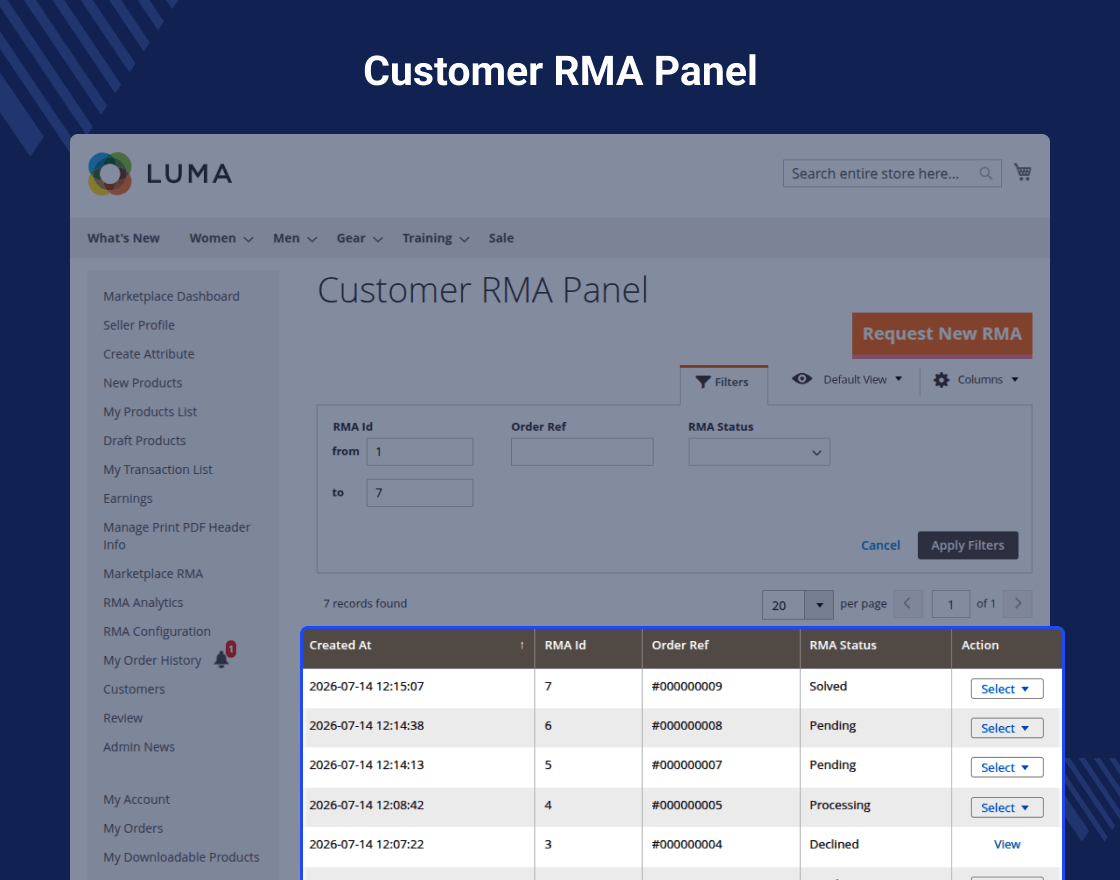Image resolution: width=1120 pixels, height=880 pixels.
Task: Open the RMA Status filter dropdown
Action: click(x=759, y=452)
